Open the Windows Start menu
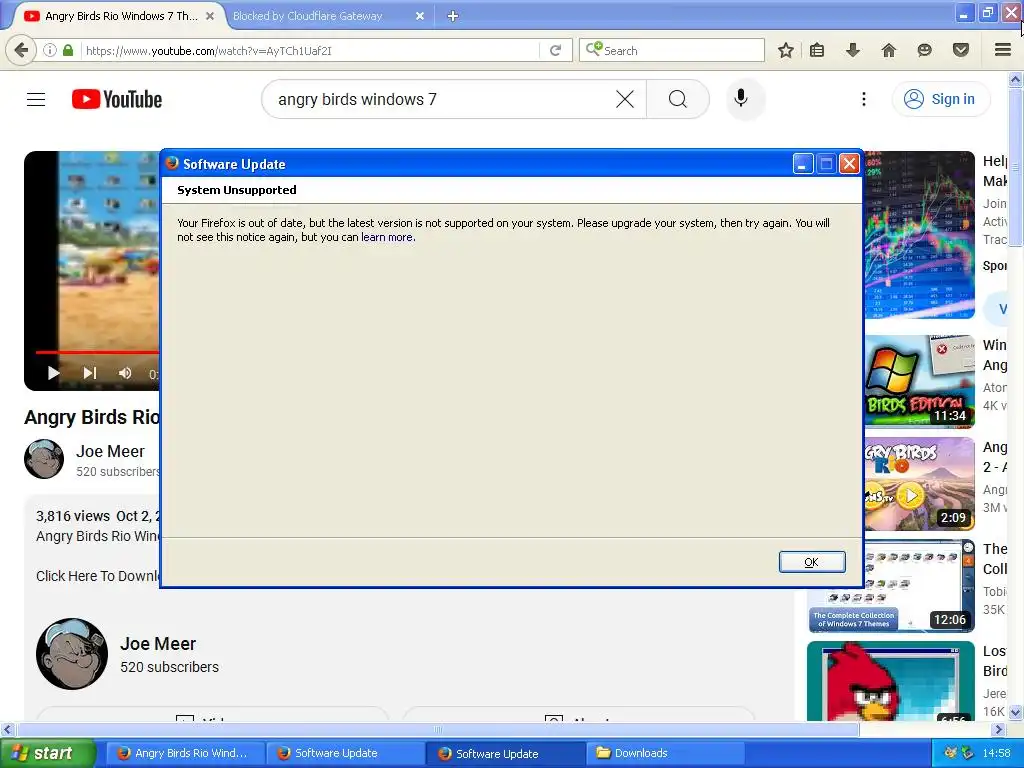Viewport: 1024px width, 768px height. tap(48, 753)
